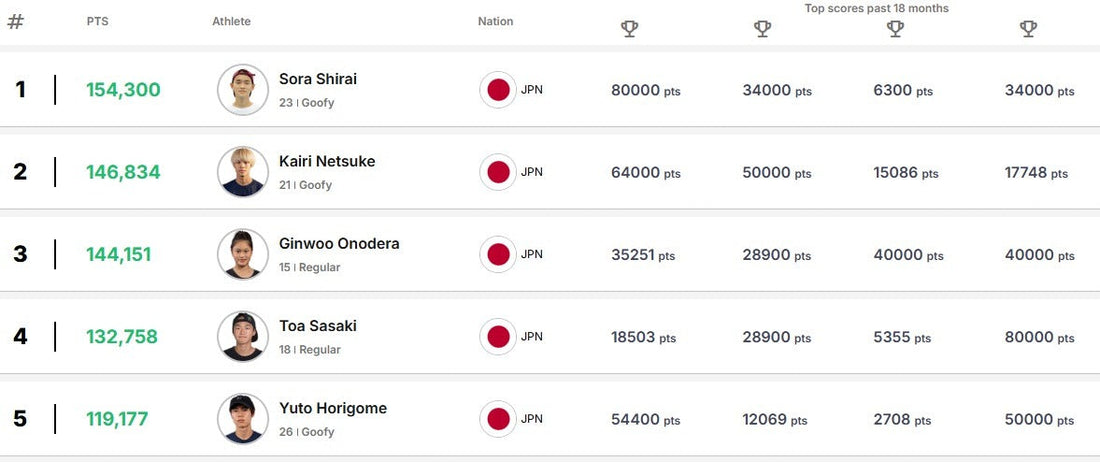This screenshot has height=462, width=1100.
Task: Click Toa Sasaki's athlete name
Action: tap(318, 326)
